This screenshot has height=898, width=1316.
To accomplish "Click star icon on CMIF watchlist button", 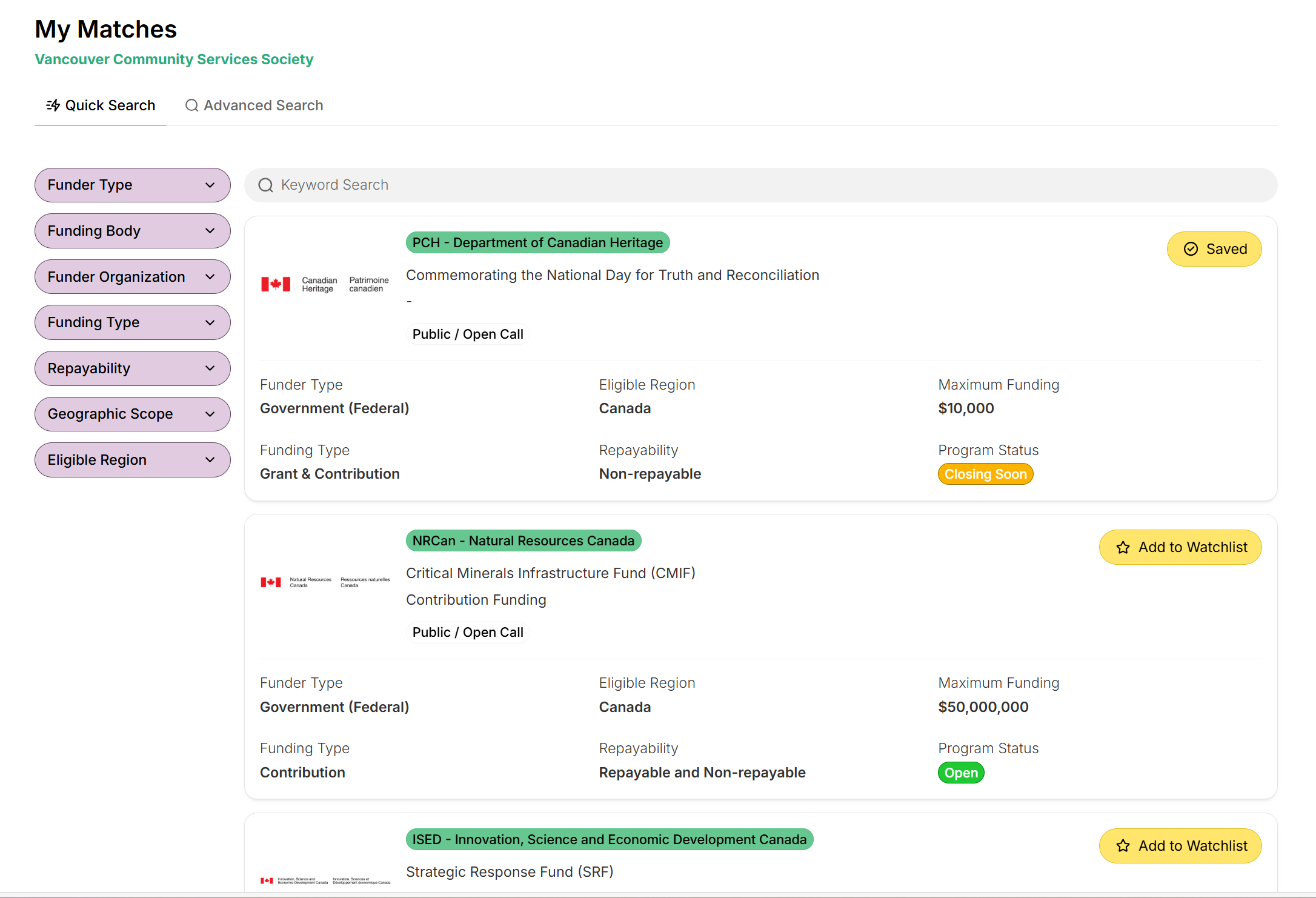I will point(1123,547).
